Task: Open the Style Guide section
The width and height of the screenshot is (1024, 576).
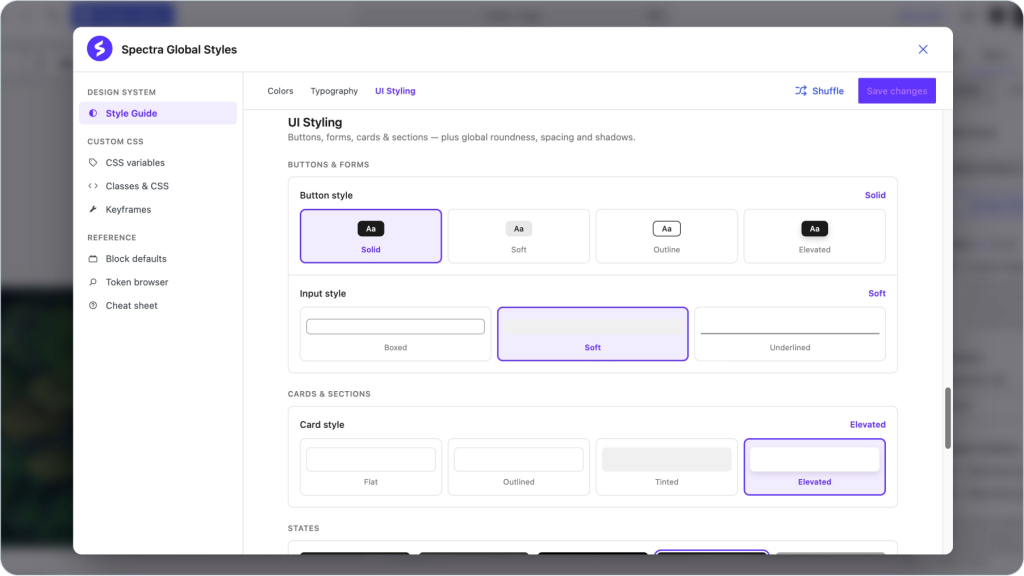Action: coord(158,113)
